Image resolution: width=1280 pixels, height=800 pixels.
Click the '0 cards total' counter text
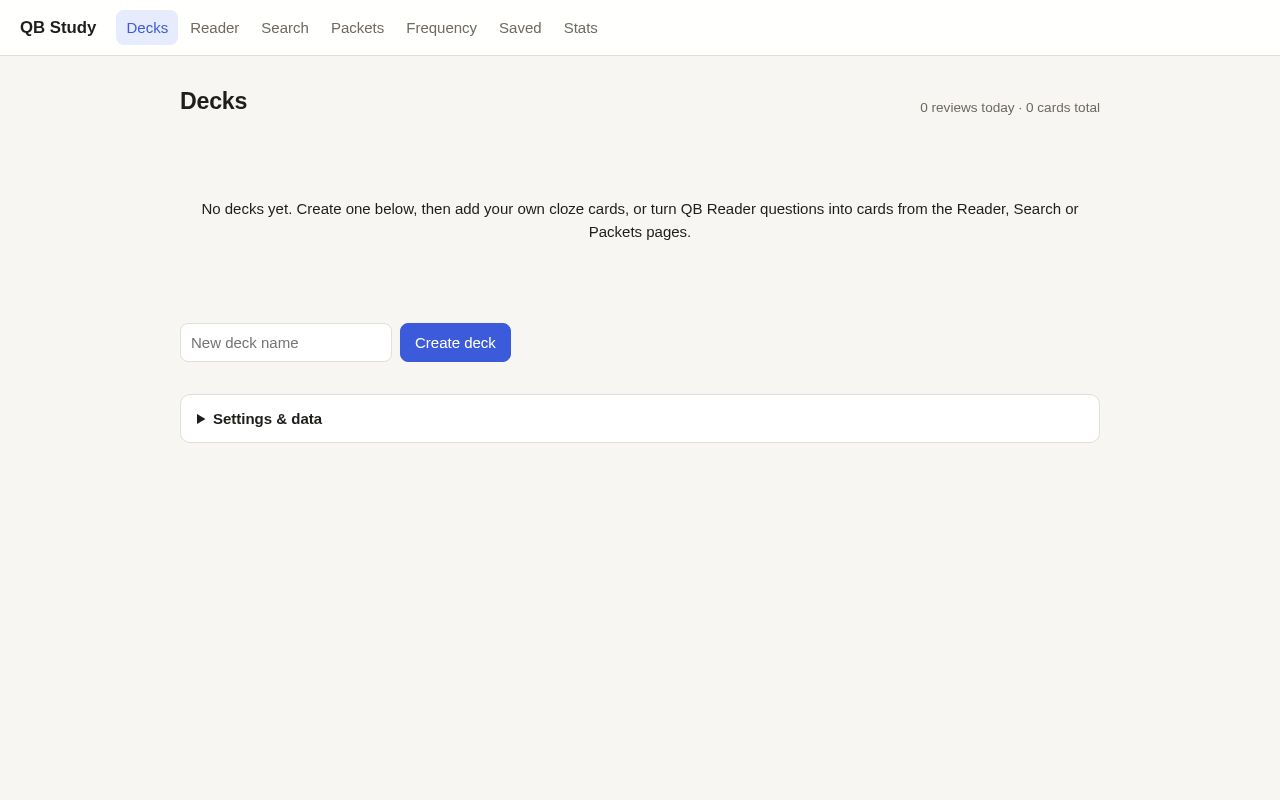[x=1063, y=108]
